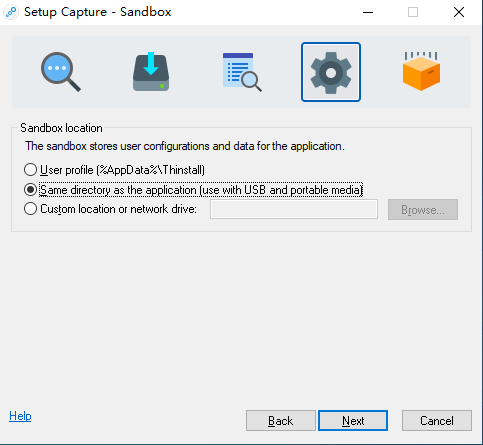This screenshot has height=445, width=483.
Task: Select Same directory as the application option
Action: 193,190
